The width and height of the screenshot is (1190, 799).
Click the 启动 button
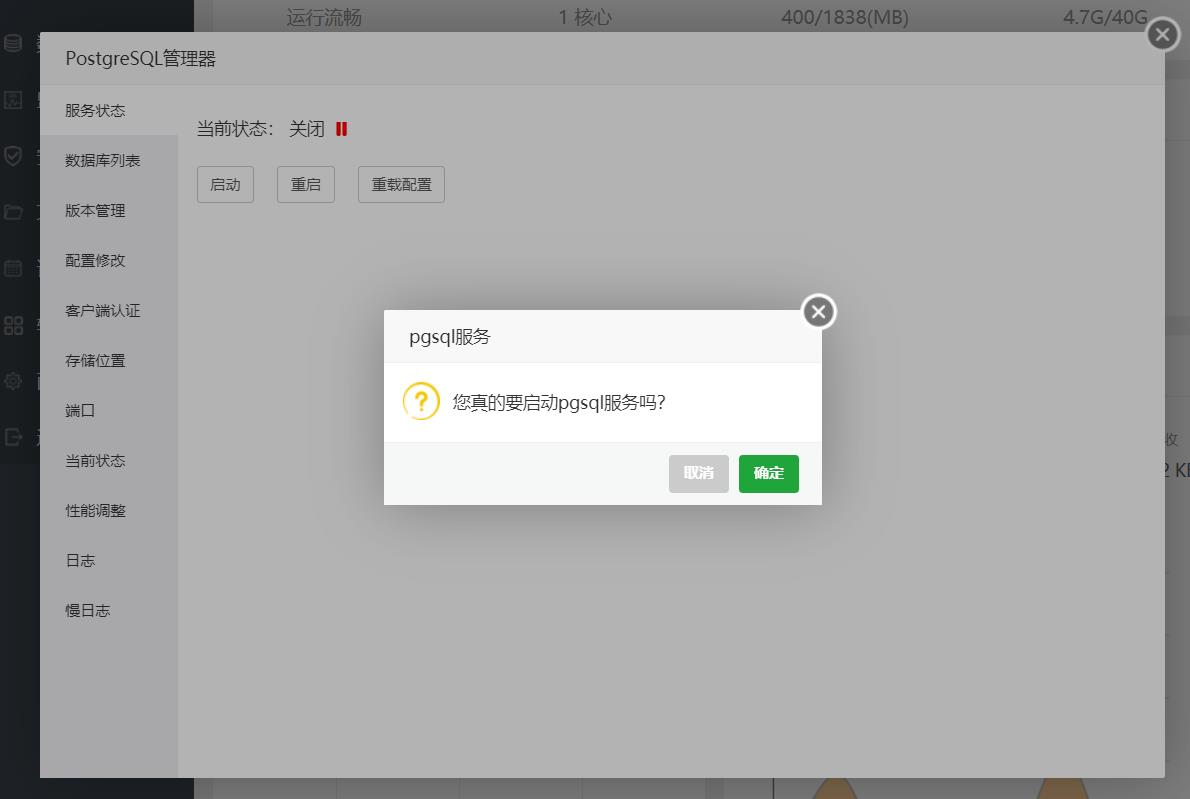coord(225,184)
